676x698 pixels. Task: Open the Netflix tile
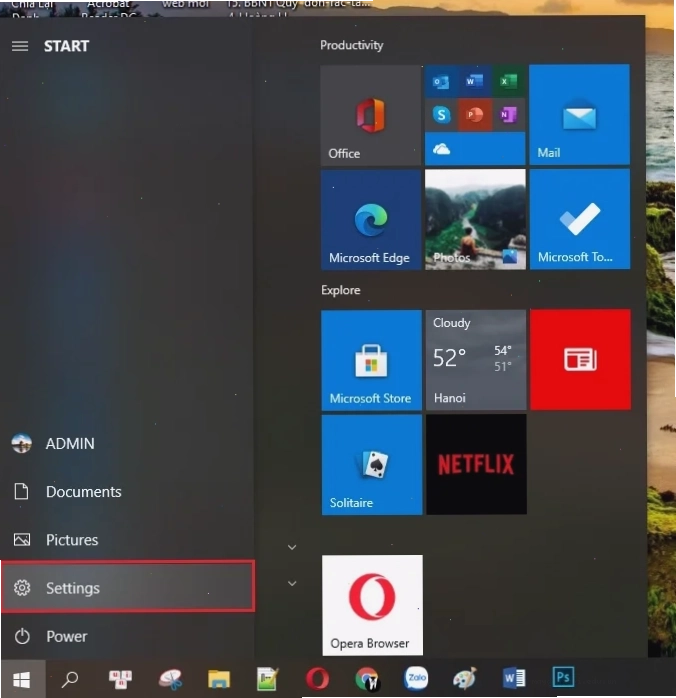click(x=476, y=465)
